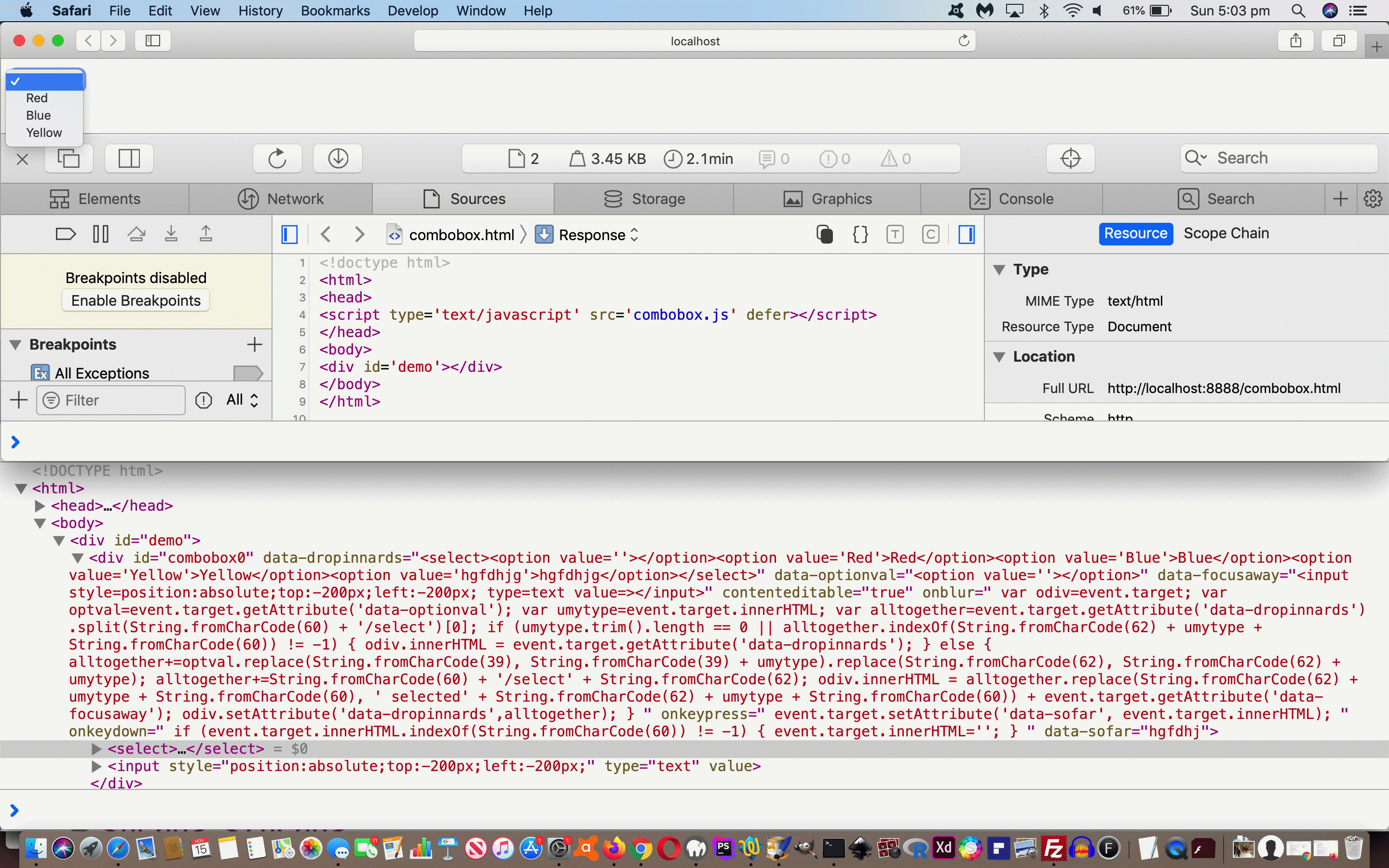Open the Finder from the Dock

point(36,848)
